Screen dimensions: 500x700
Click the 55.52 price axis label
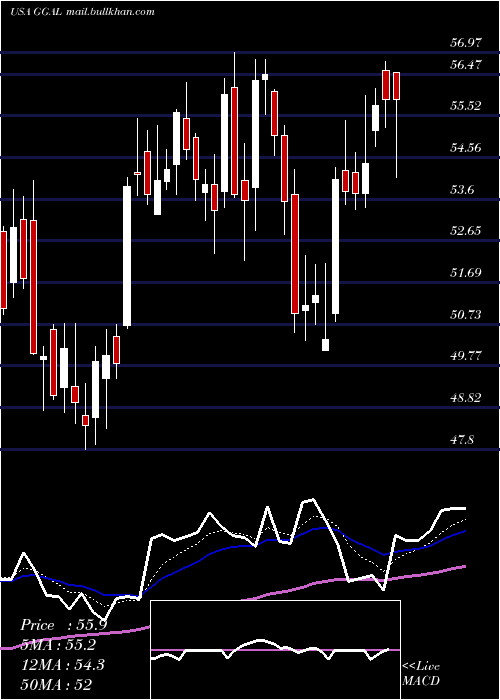coord(466,106)
